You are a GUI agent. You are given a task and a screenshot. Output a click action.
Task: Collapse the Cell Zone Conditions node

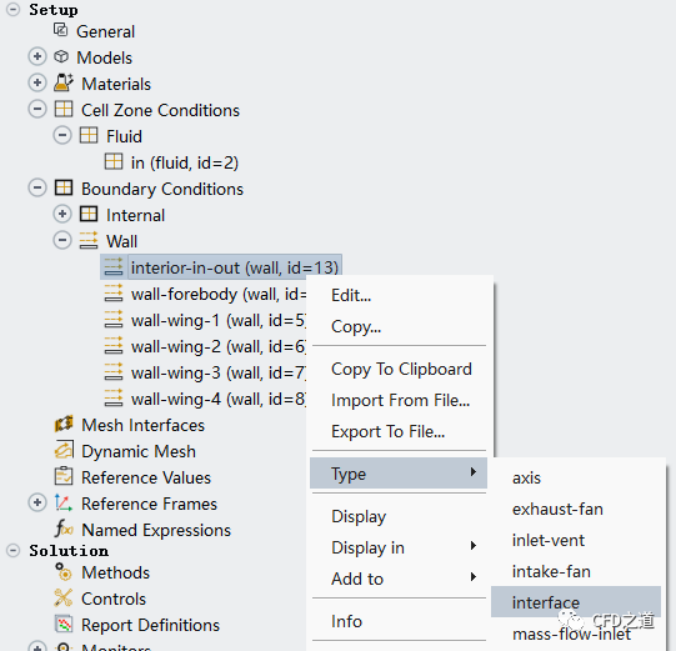tap(38, 109)
